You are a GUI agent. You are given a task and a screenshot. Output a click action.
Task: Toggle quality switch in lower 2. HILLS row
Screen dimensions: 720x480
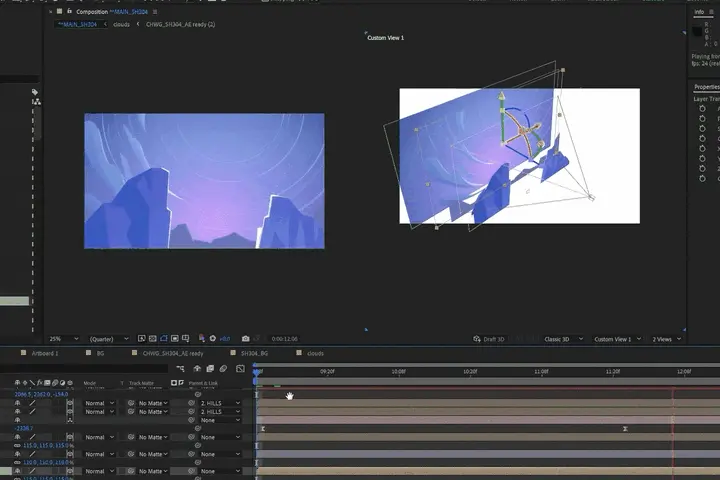coord(32,412)
